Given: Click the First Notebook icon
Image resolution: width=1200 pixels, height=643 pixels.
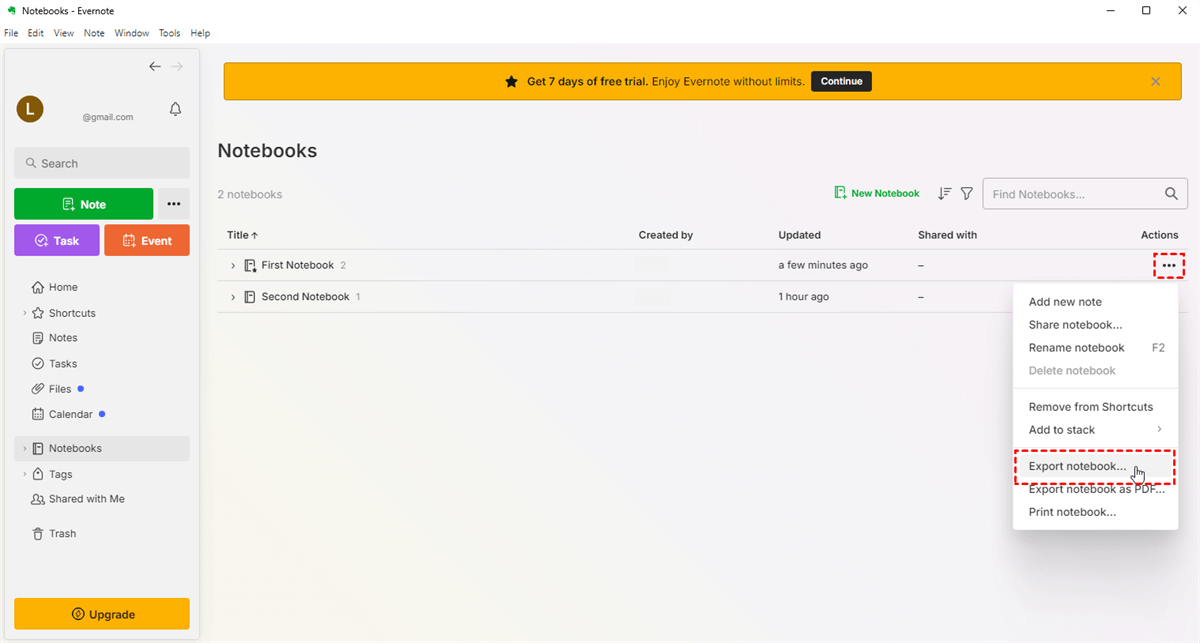Looking at the screenshot, I should pos(250,266).
